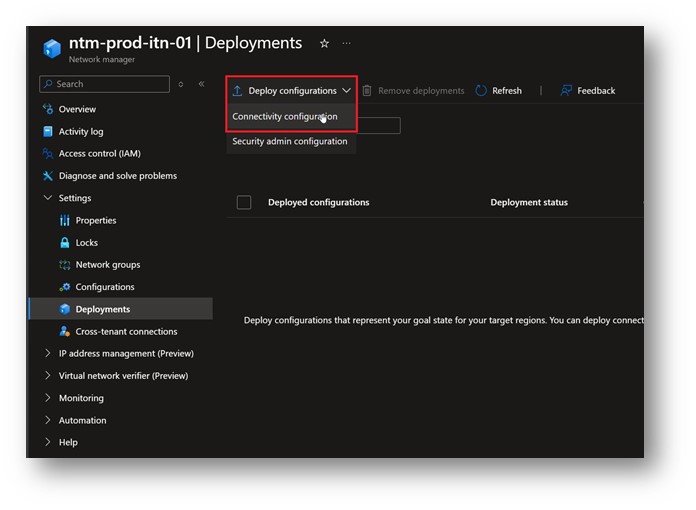Click the Activity log book icon
The image size is (696, 510).
(47, 131)
